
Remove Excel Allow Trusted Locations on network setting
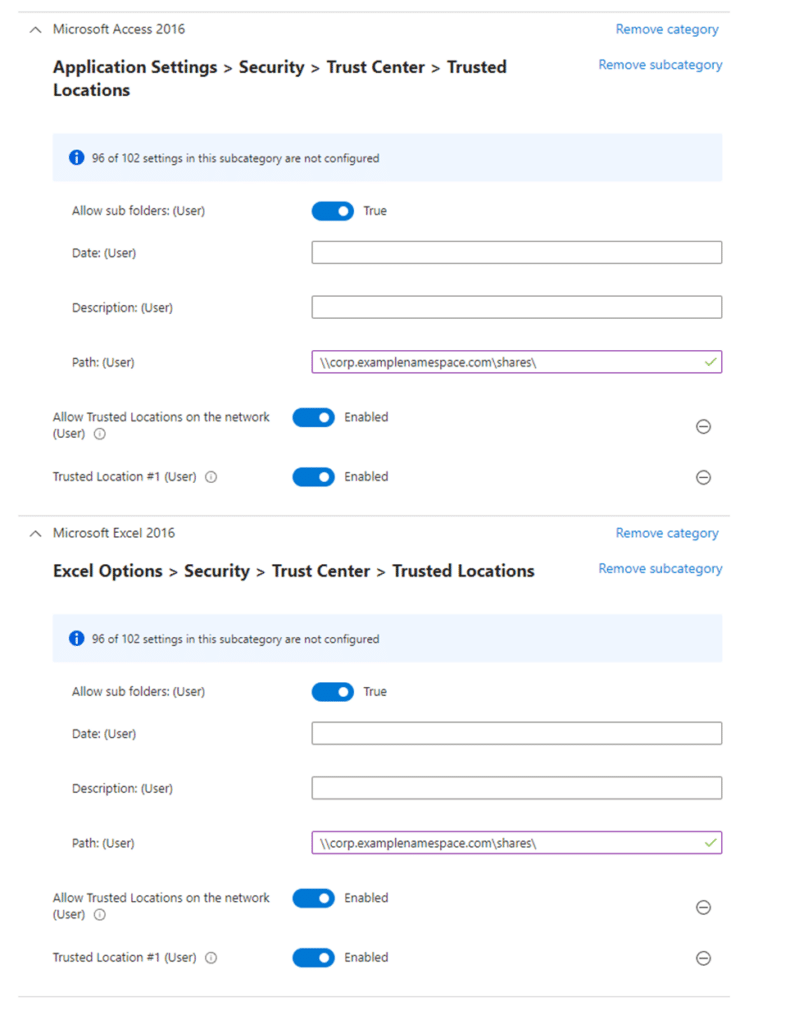pyautogui.click(x=703, y=907)
